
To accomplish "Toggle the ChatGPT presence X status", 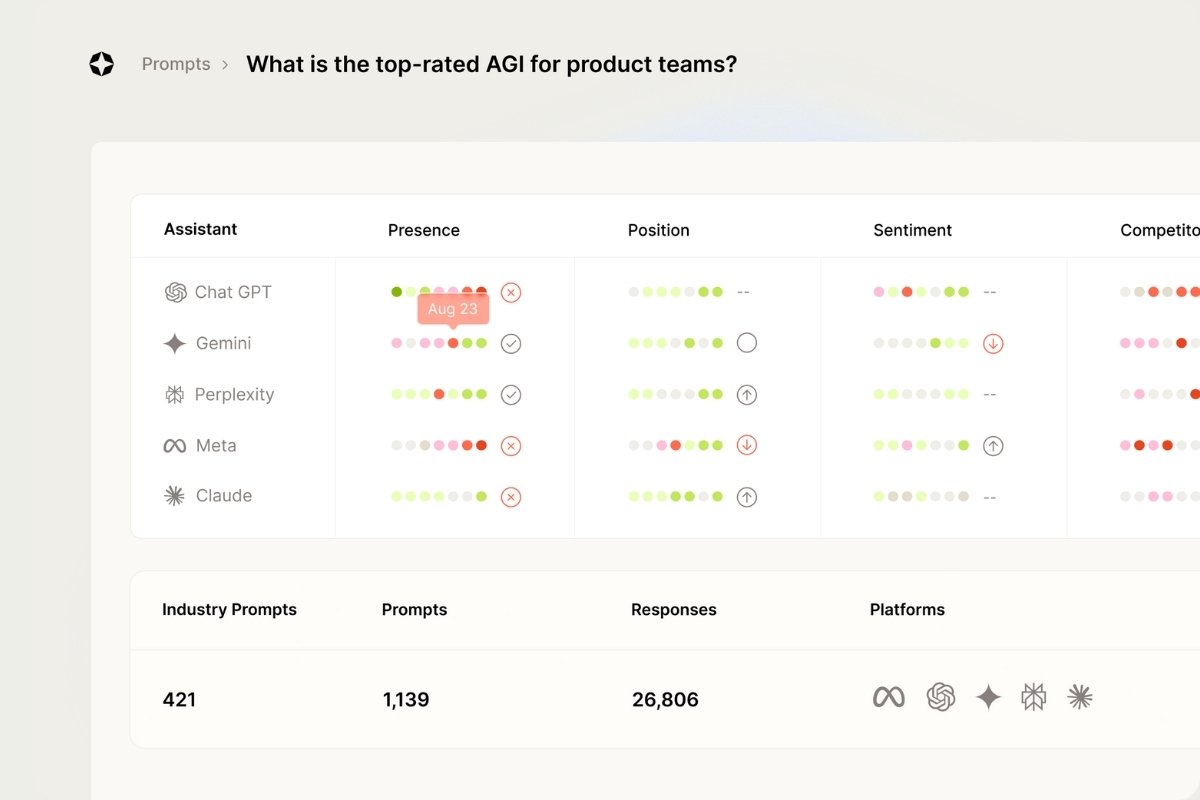I will pos(511,293).
